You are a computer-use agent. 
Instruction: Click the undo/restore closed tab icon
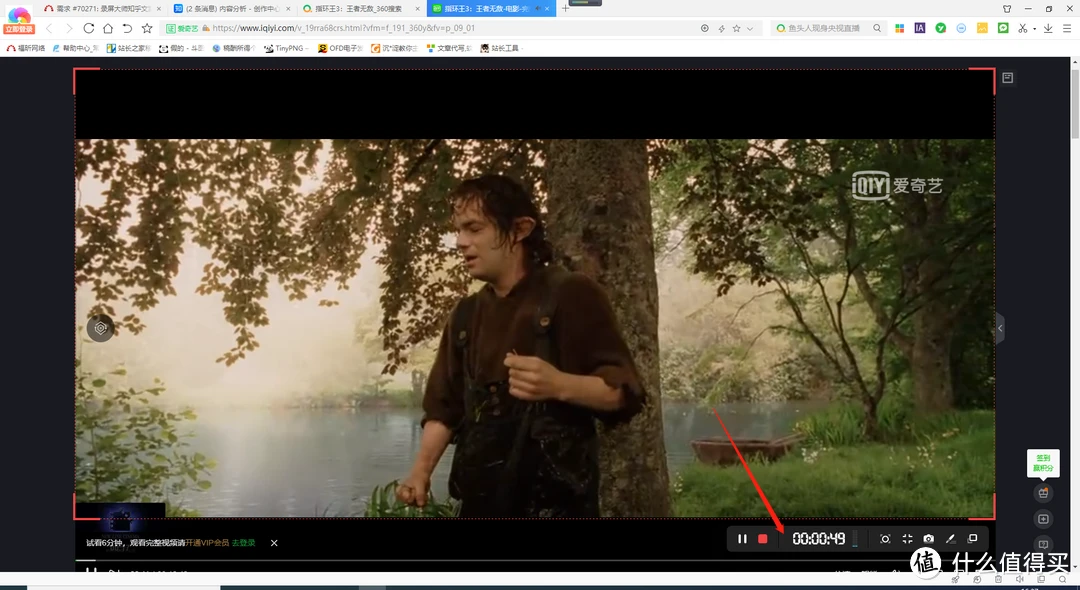[127, 28]
